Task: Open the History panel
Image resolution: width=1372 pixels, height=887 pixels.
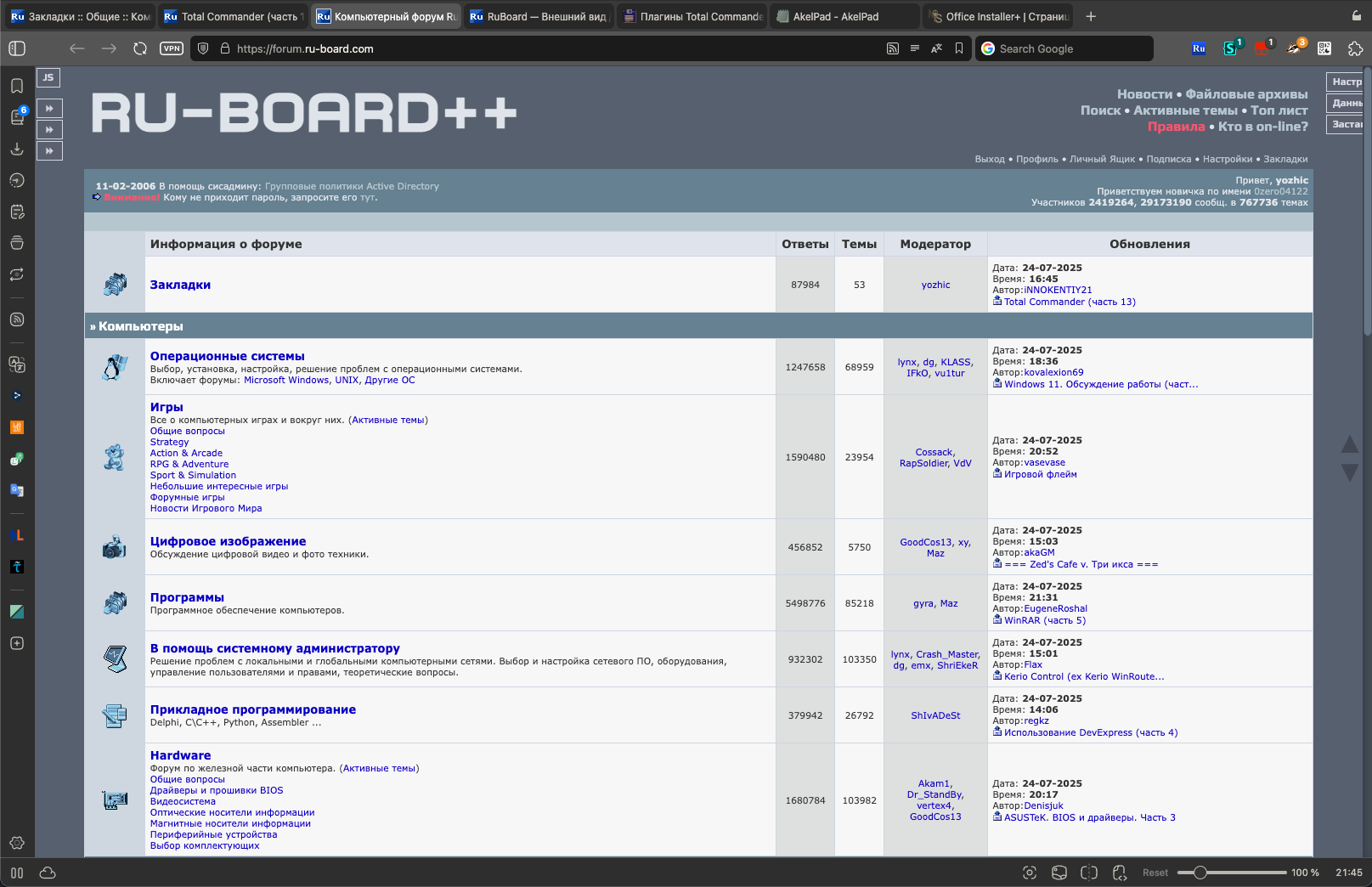Action: click(x=17, y=180)
